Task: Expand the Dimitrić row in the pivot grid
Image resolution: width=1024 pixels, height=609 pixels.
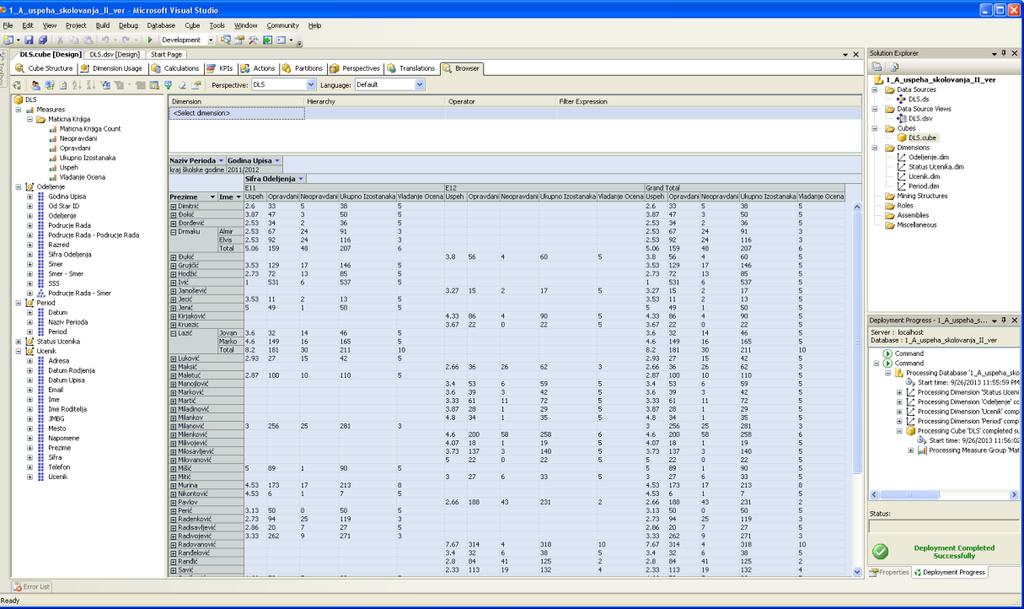Action: (174, 206)
